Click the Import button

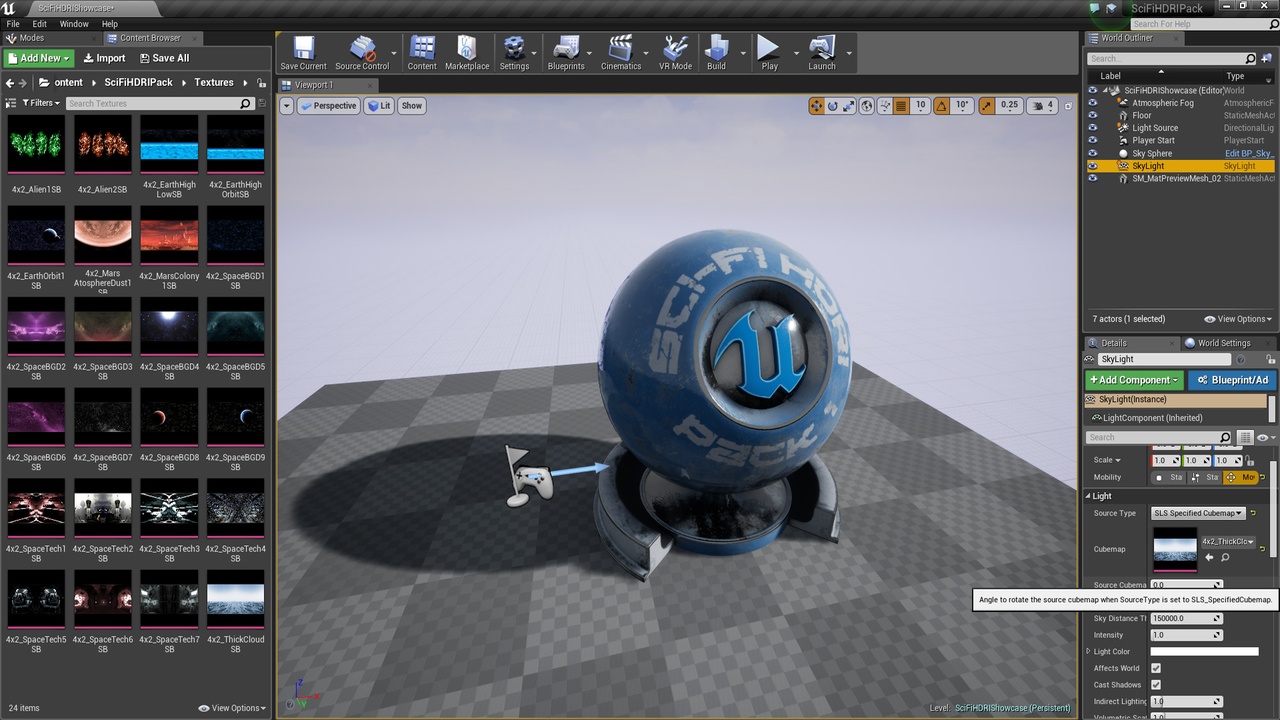coord(104,58)
